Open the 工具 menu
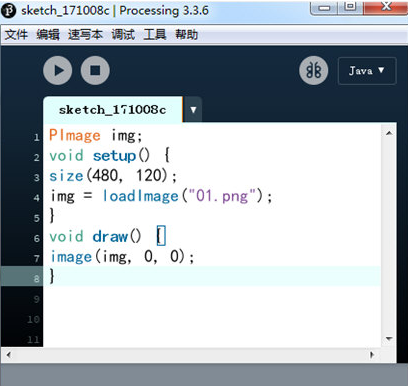 [155, 34]
